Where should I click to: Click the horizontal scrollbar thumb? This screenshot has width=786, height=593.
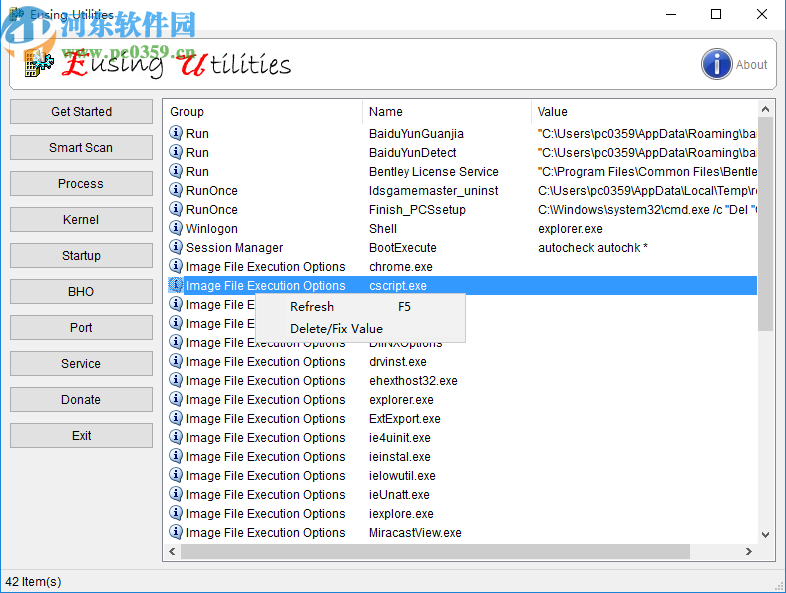(x=435, y=551)
